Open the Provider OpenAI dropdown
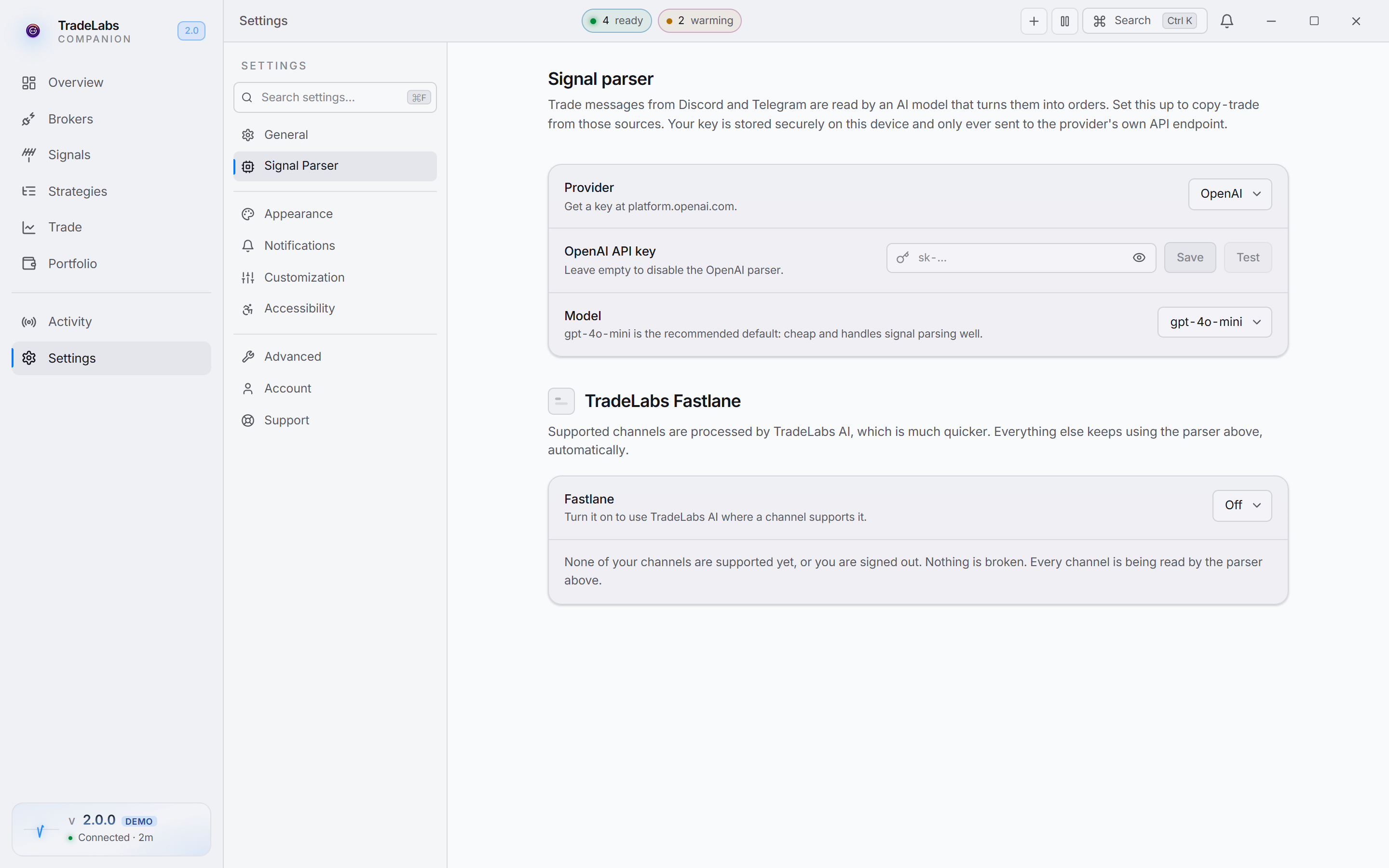1389x868 pixels. coord(1230,194)
